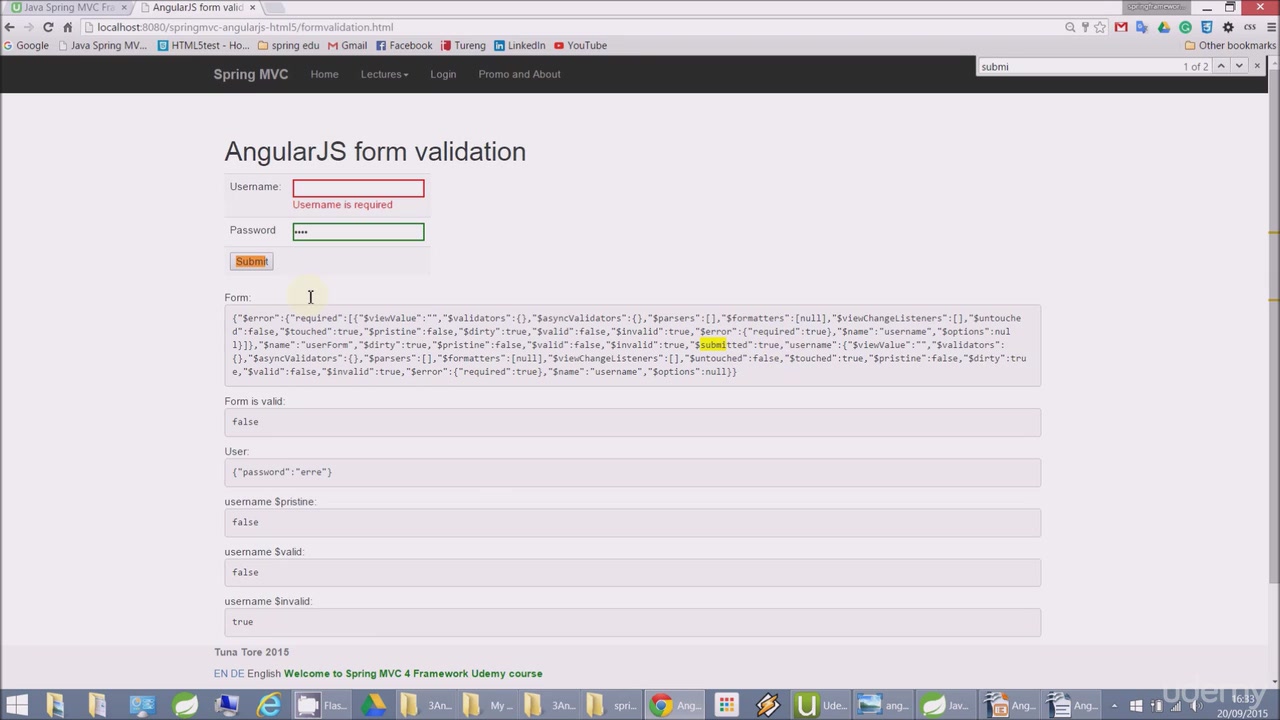Screen dimensions: 1280x720
Task: Open the Facebook bookmark
Action: [403, 45]
